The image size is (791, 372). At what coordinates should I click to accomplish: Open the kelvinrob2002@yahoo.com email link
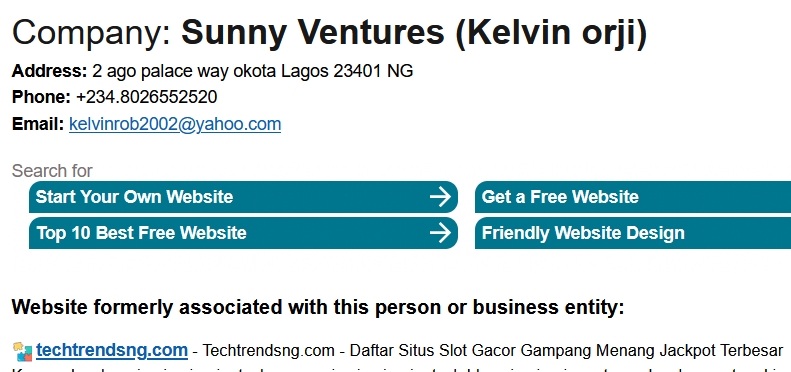click(x=175, y=124)
